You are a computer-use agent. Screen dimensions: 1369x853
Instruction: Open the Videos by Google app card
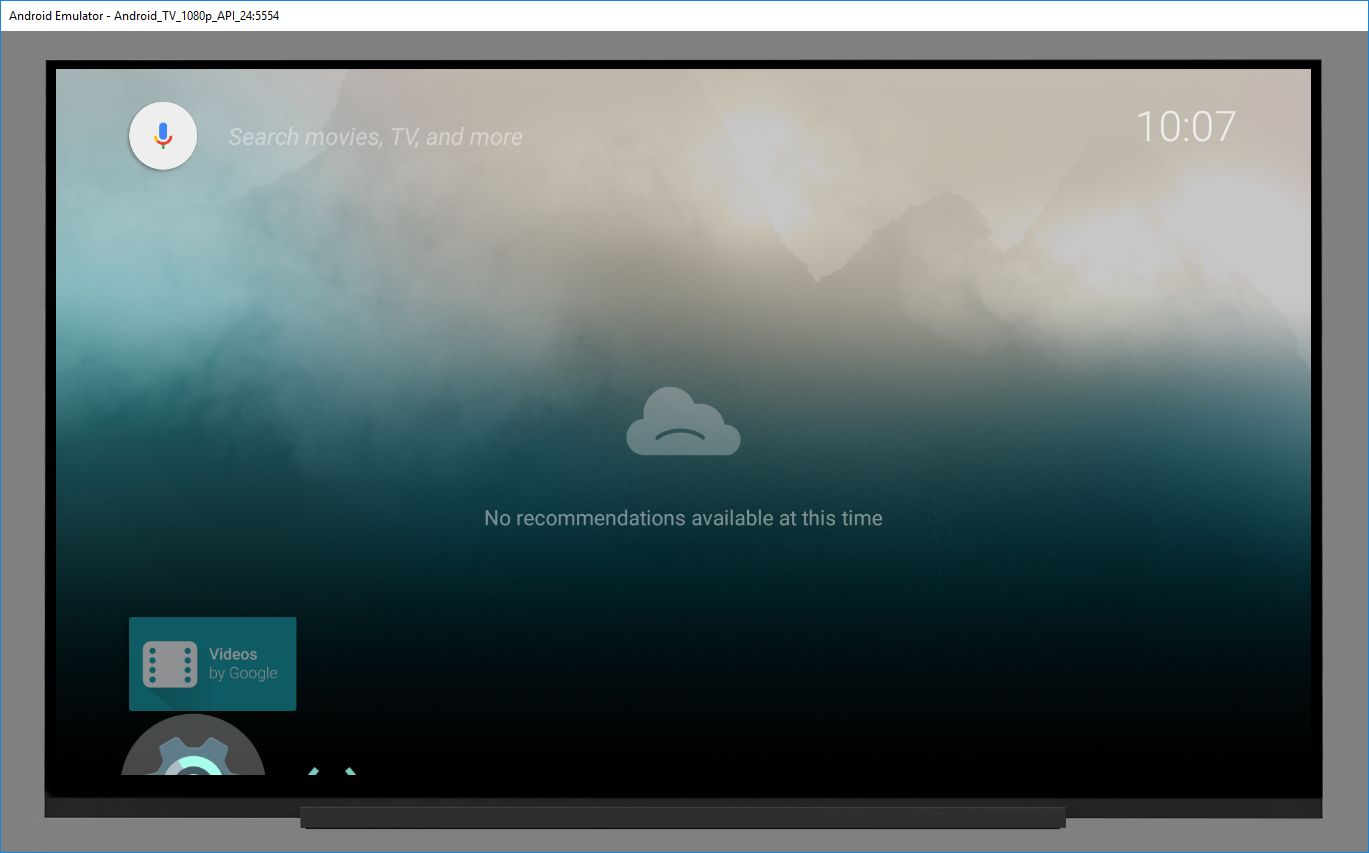(212, 664)
